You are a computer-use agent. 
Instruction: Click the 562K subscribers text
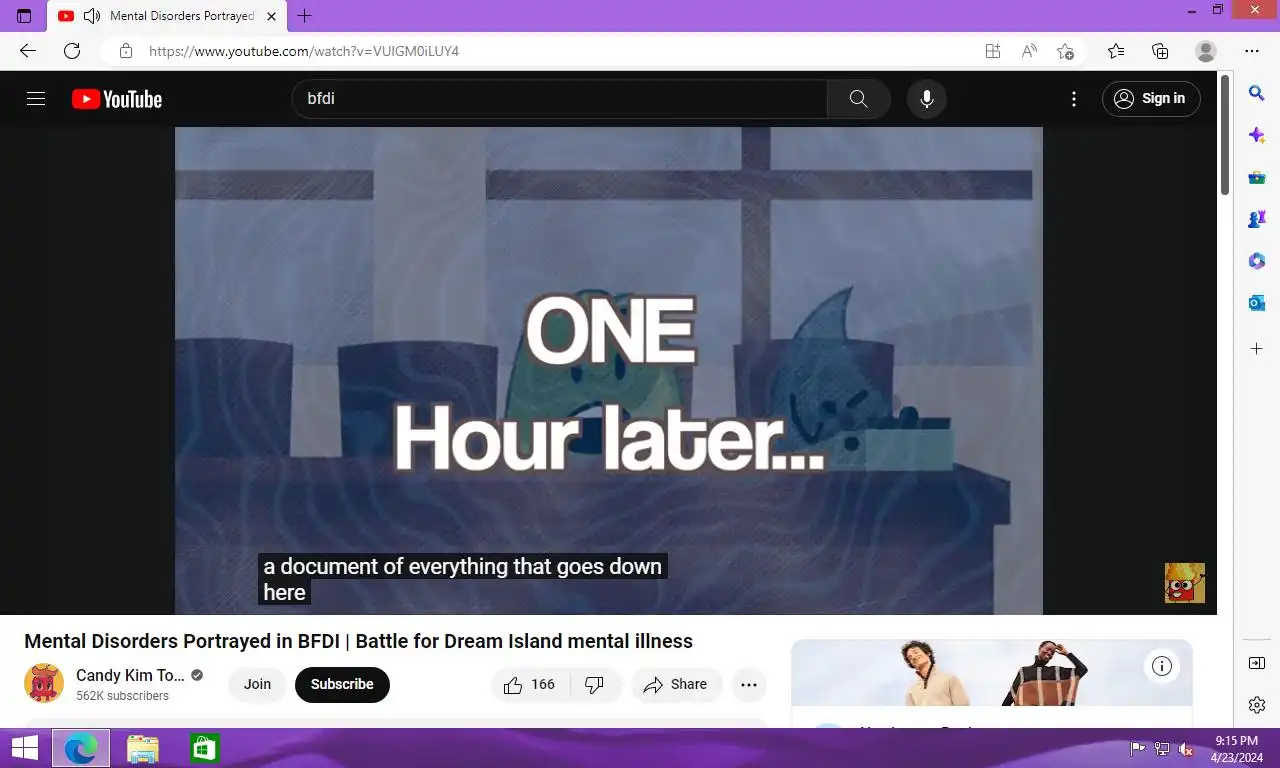[x=122, y=696]
